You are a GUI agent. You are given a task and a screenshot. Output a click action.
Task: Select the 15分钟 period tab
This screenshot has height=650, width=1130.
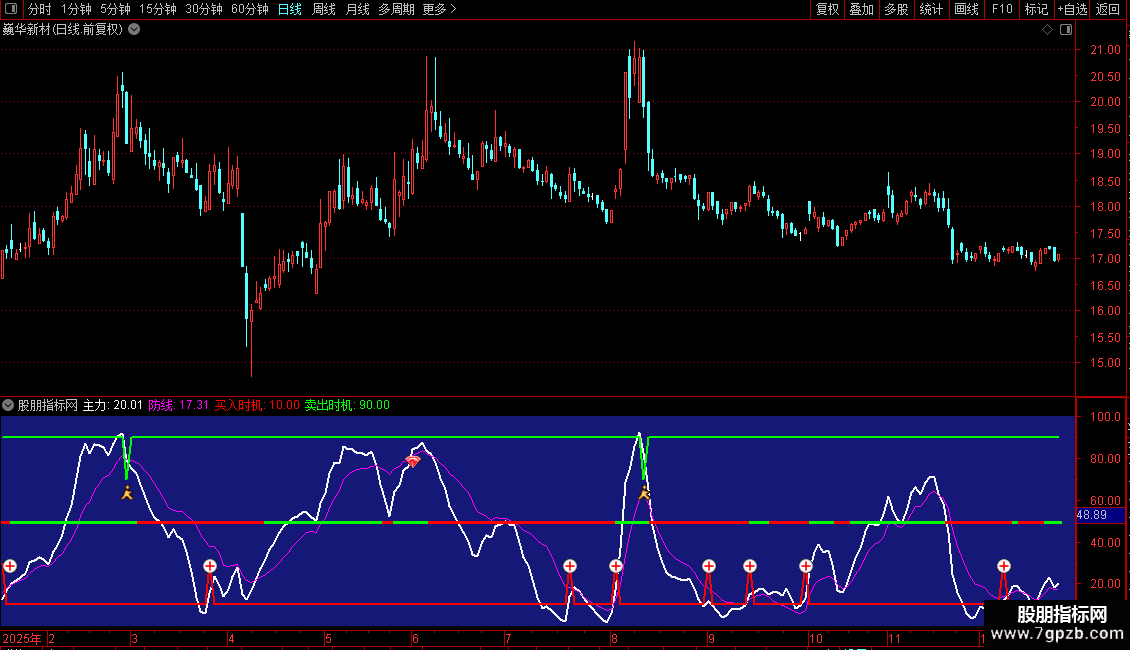point(157,9)
